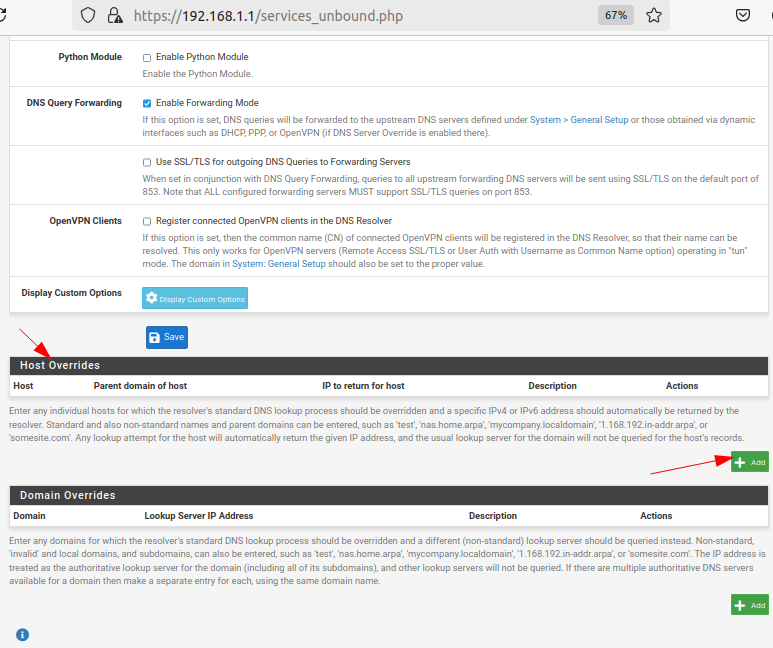Click the blue info icon at page bottom

point(22,634)
